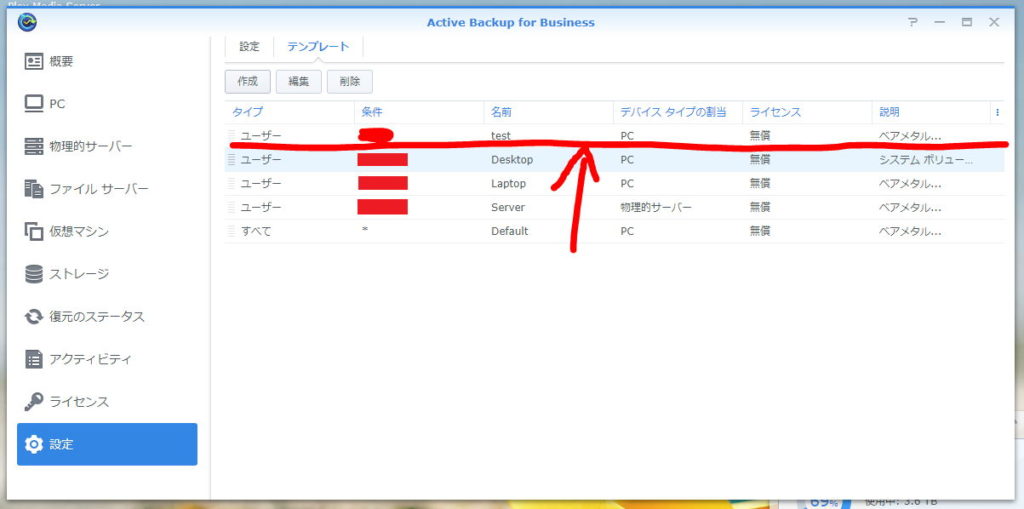Click すべて type cell in Default row
The width and height of the screenshot is (1024, 509).
[256, 231]
